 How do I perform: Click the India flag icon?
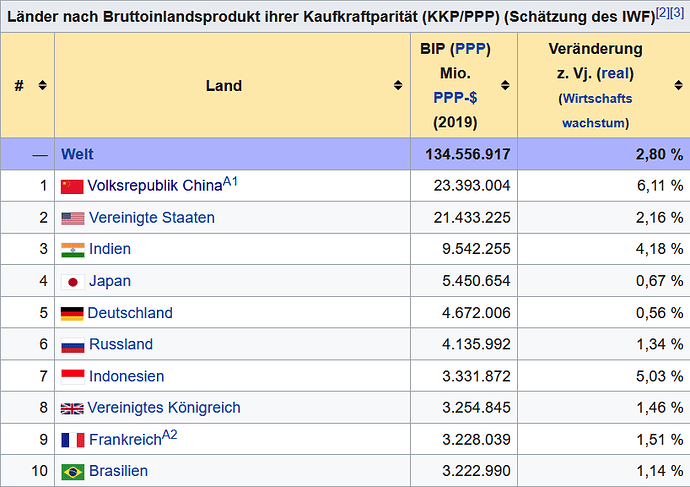(x=73, y=250)
